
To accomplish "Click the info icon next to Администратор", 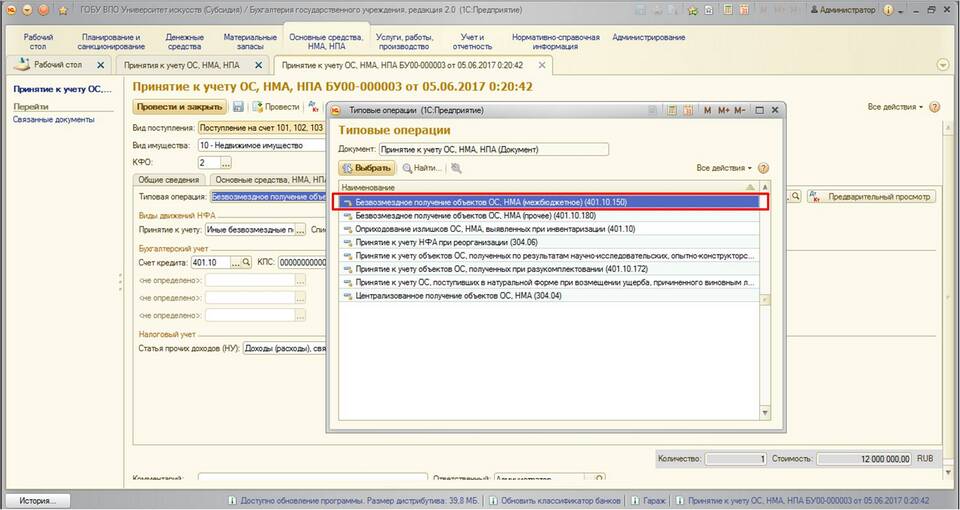I will (888, 10).
